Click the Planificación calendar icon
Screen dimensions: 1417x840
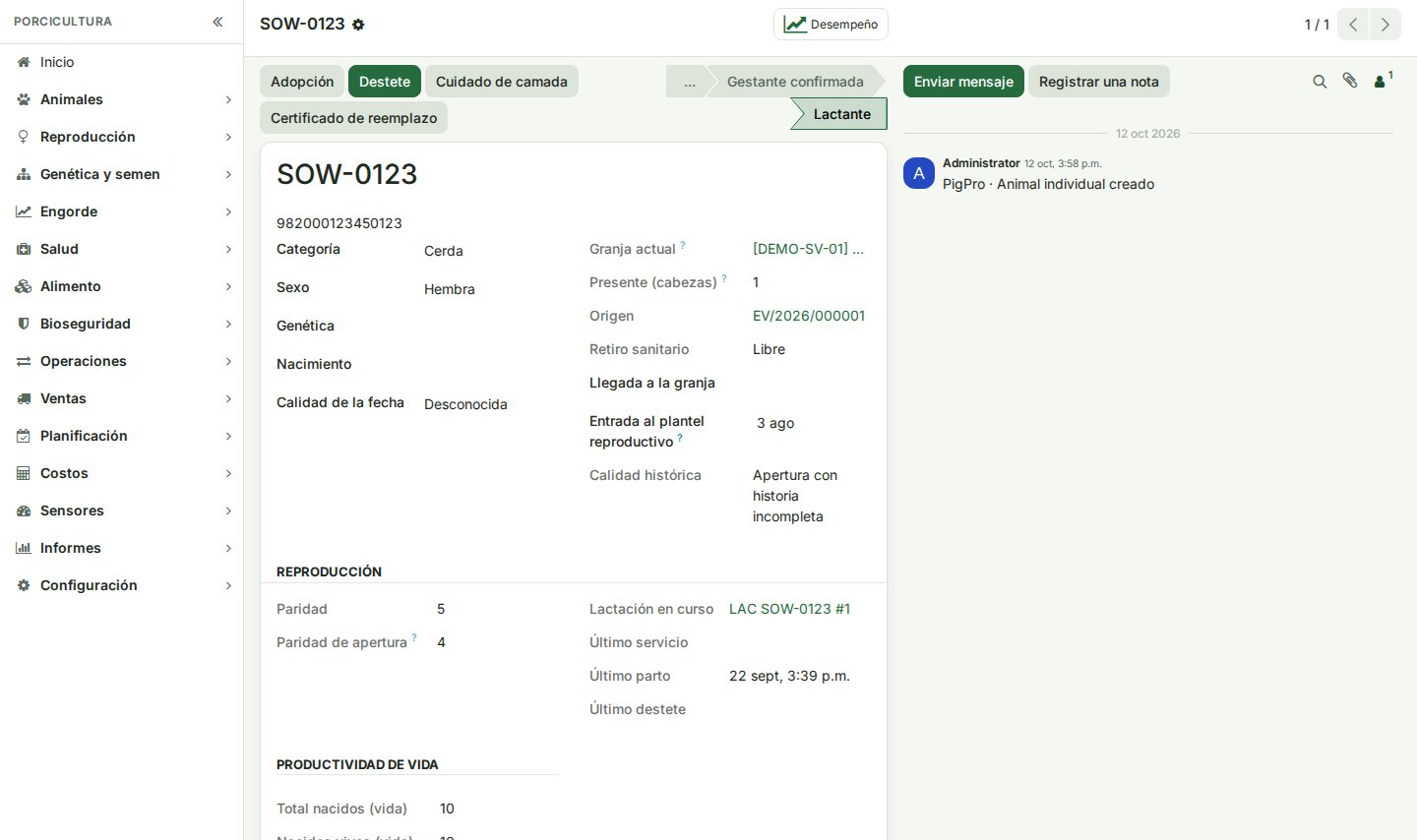[x=24, y=436]
